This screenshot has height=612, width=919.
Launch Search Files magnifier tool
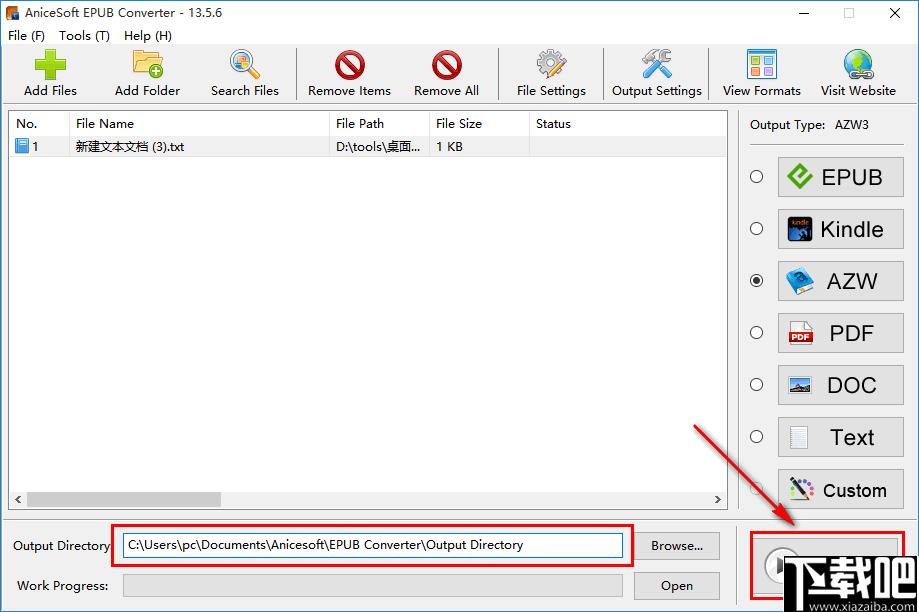[244, 73]
